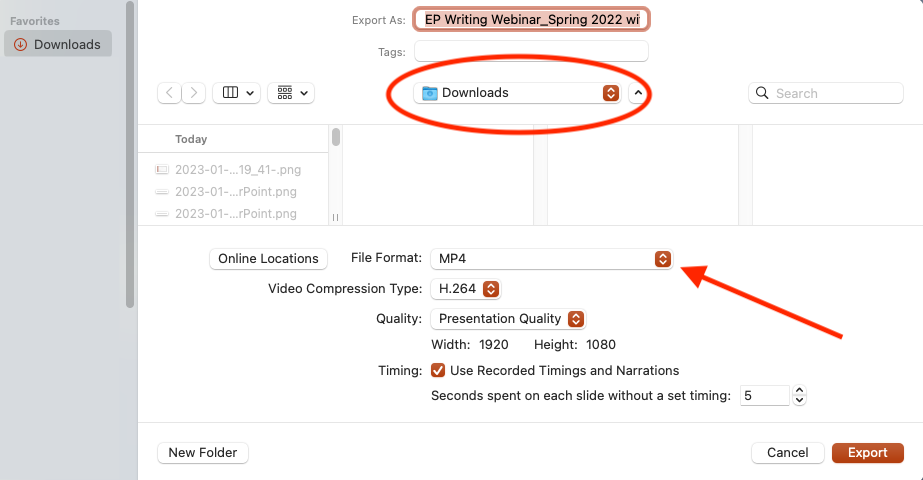Go back with the left chevron button
The height and width of the screenshot is (480, 923).
click(170, 93)
